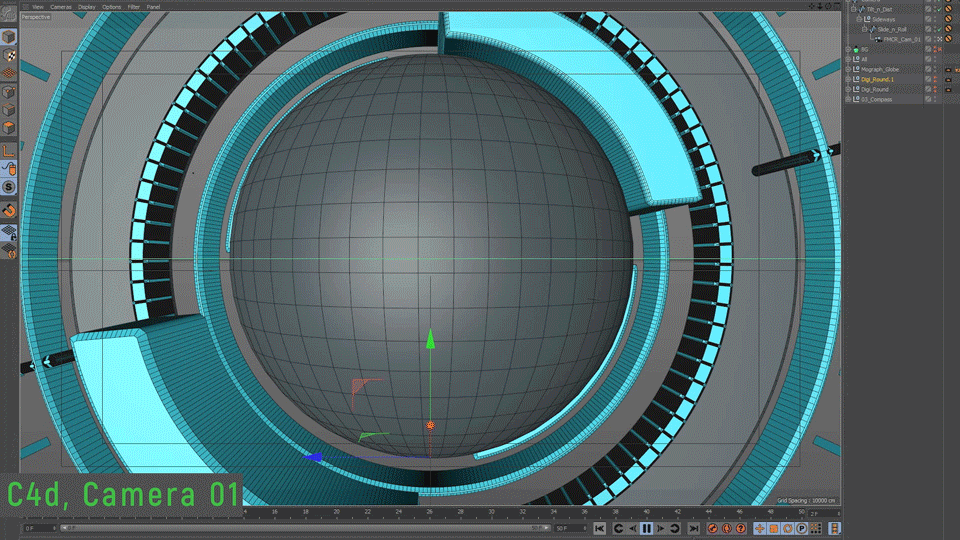Image resolution: width=960 pixels, height=540 pixels.
Task: Activate the Workplane mode orange grid icon
Action: coord(9,73)
